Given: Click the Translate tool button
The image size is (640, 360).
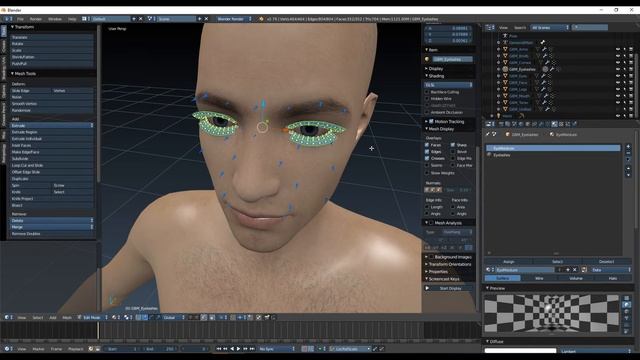Looking at the screenshot, I should pyautogui.click(x=51, y=37).
